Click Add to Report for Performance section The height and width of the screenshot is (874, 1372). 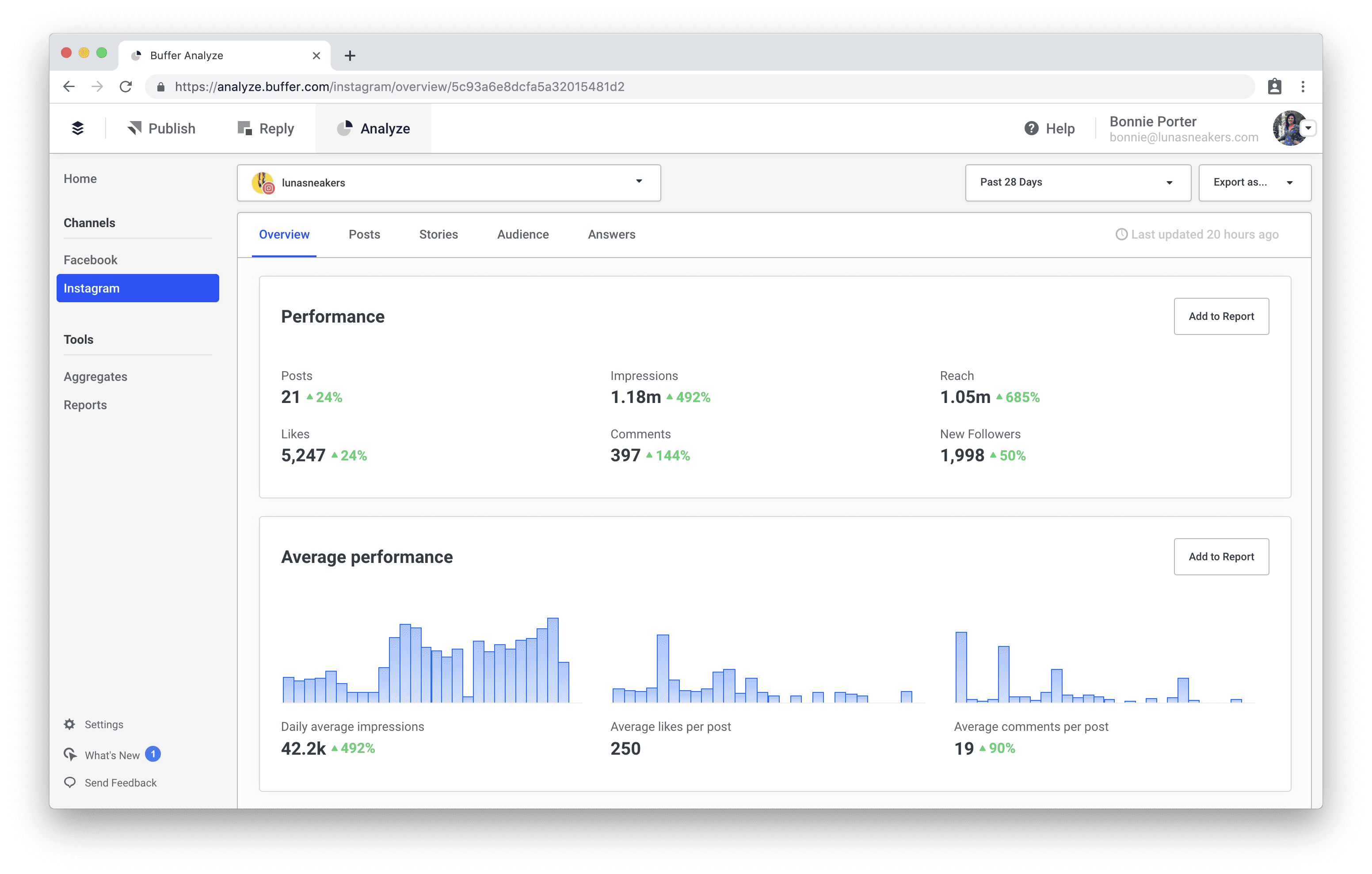[1220, 316]
